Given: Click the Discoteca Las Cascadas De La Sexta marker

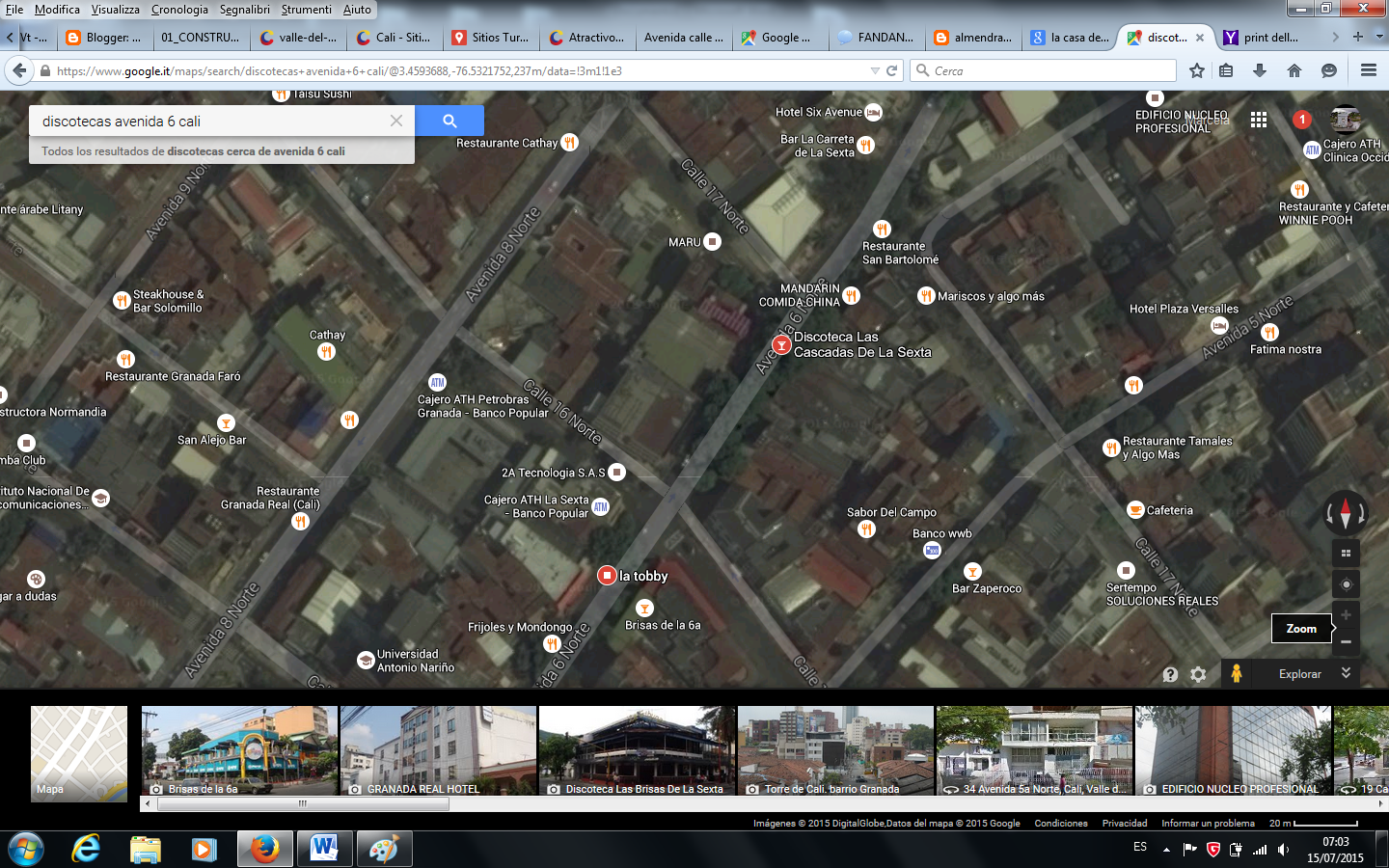Looking at the screenshot, I should tap(782, 344).
